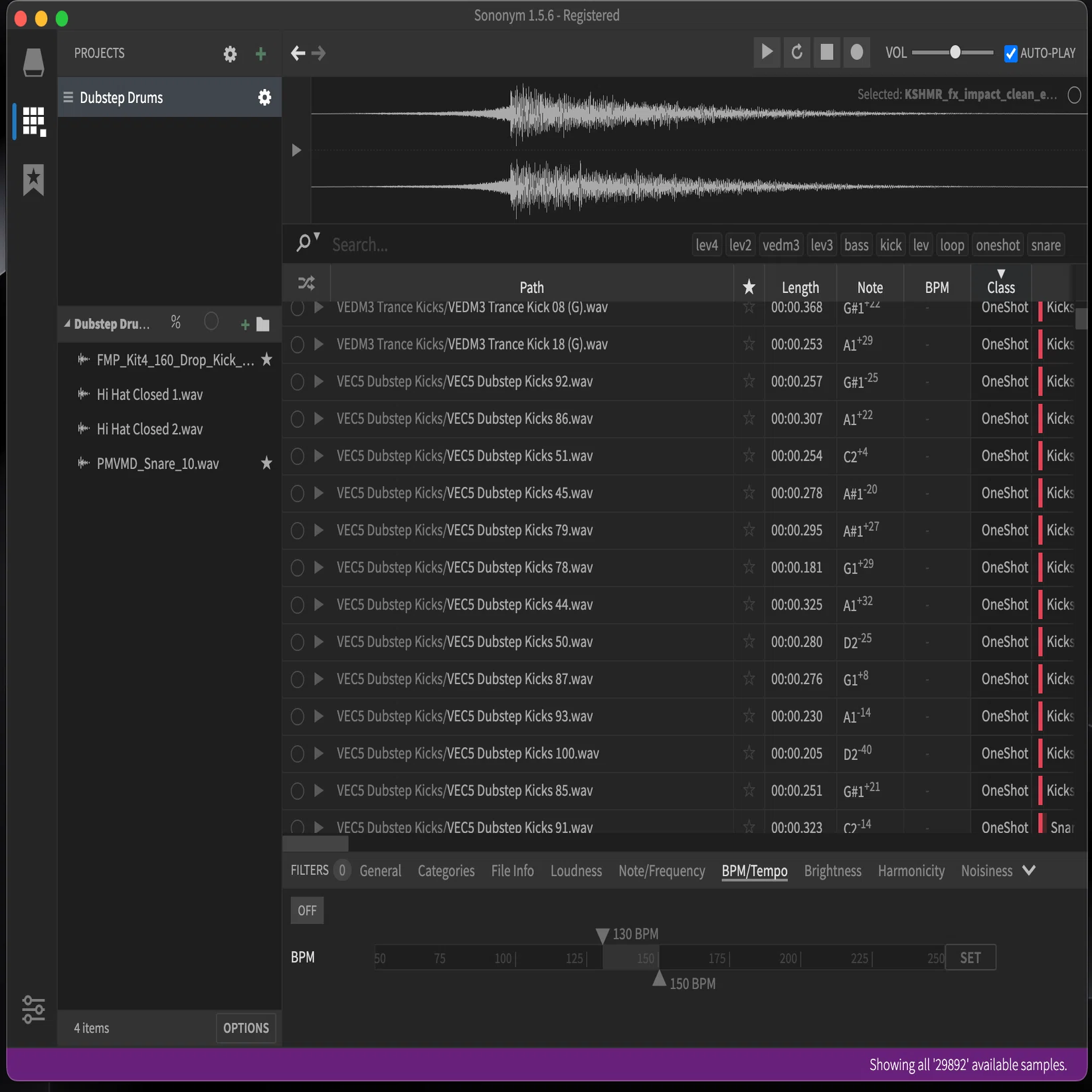Open the bookmarks sidebar icon
This screenshot has height=1092, width=1092.
click(x=33, y=180)
